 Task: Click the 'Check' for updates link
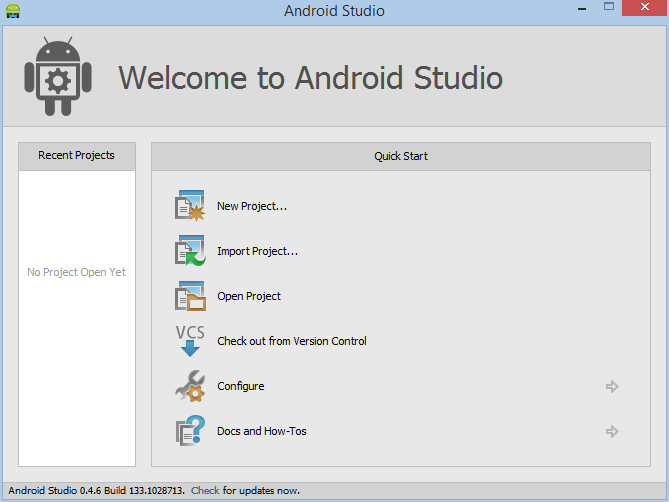tap(205, 490)
